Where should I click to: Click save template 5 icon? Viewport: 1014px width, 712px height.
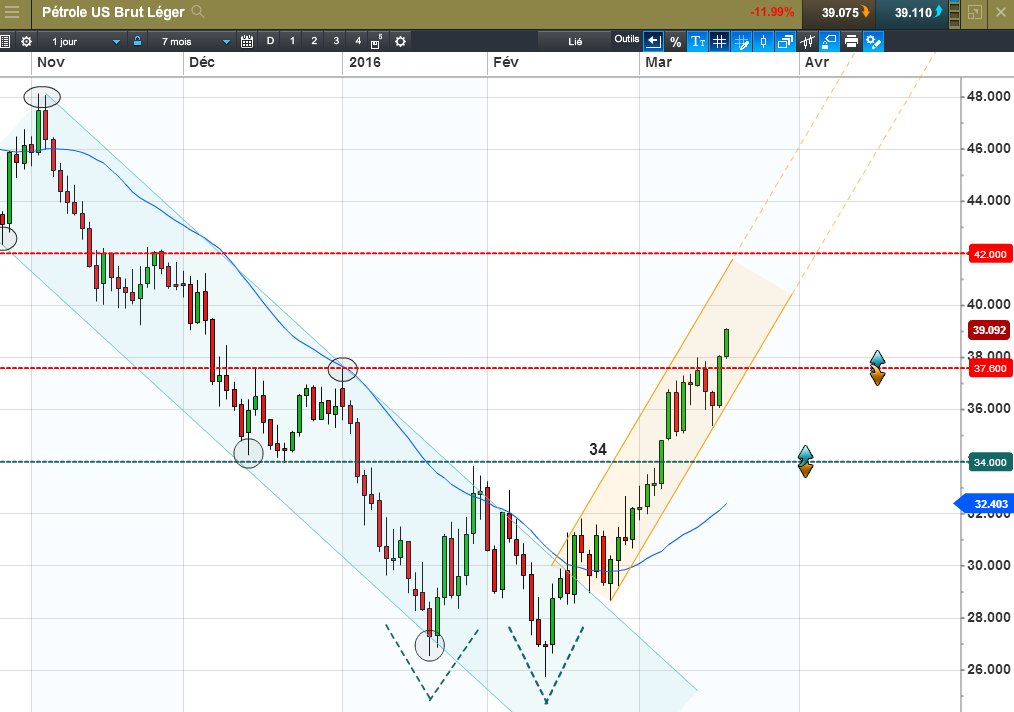tap(377, 42)
